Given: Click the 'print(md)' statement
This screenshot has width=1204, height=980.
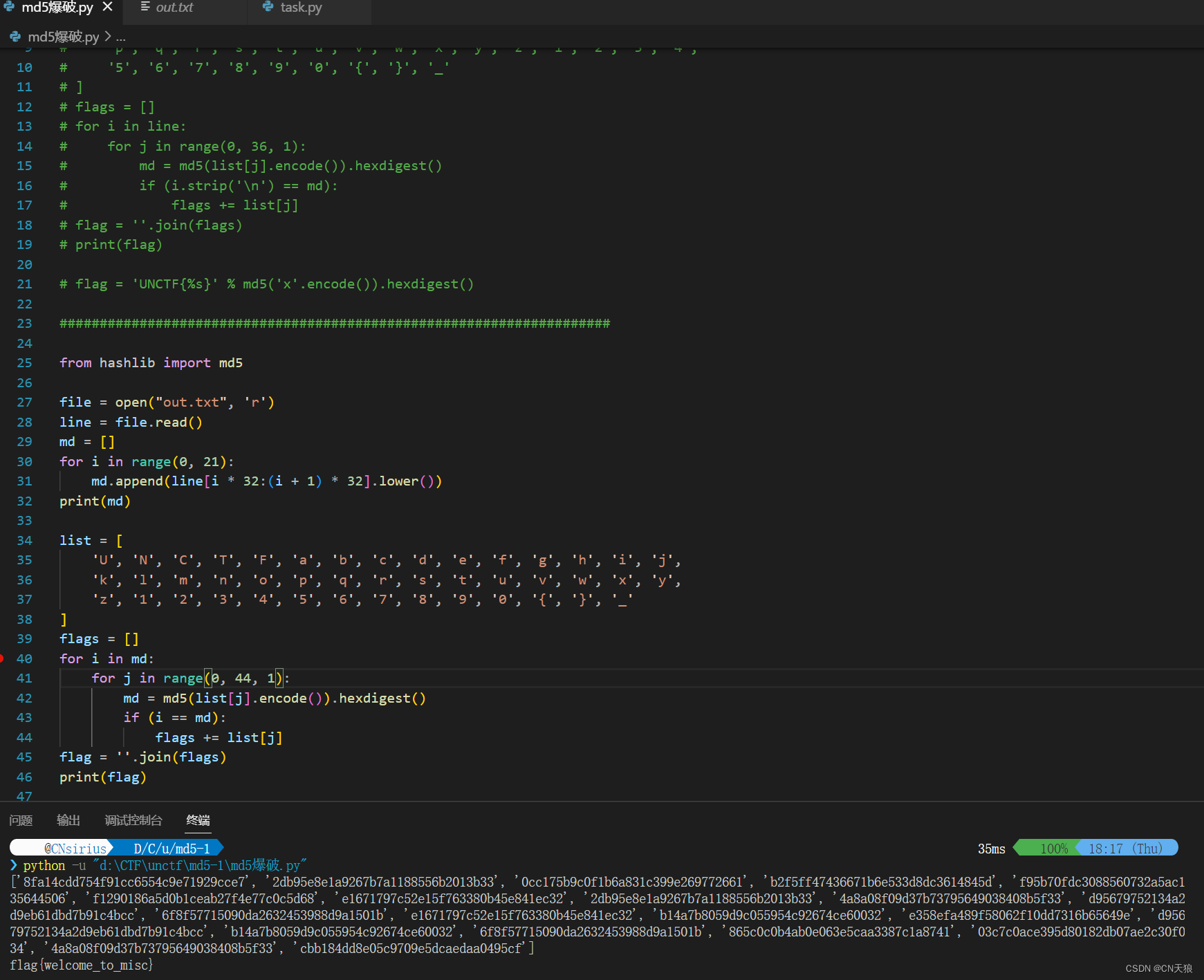Looking at the screenshot, I should [95, 501].
